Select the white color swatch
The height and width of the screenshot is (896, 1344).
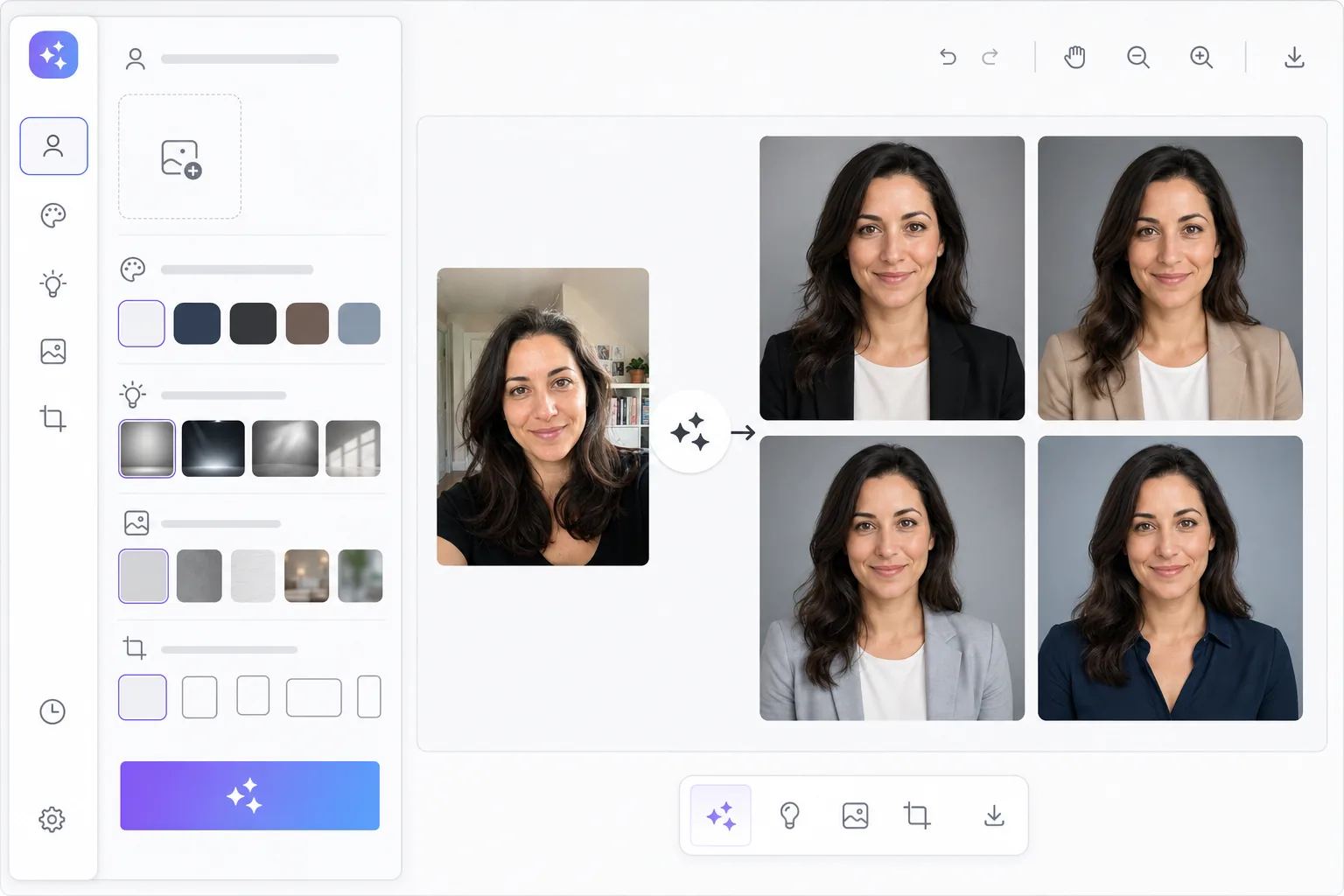click(142, 324)
